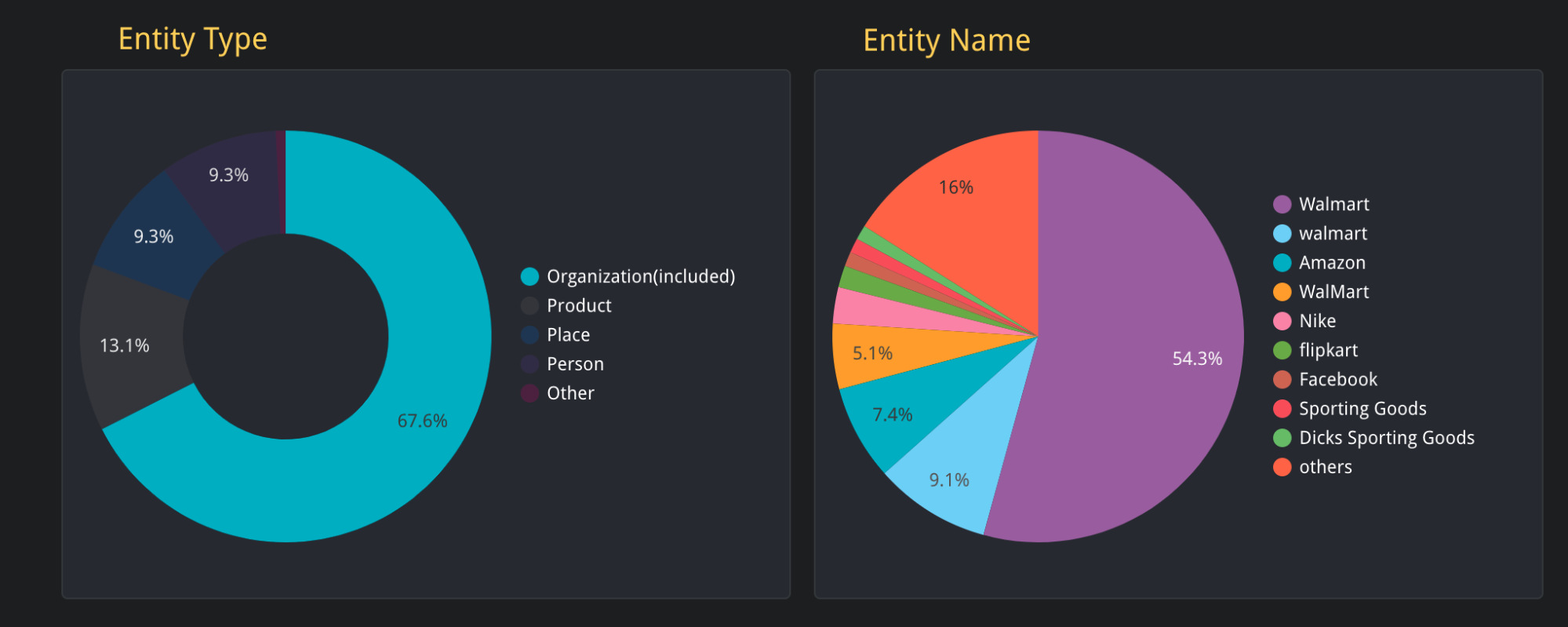1568x627 pixels.
Task: Click the Amazon legend label
Action: click(x=1332, y=263)
